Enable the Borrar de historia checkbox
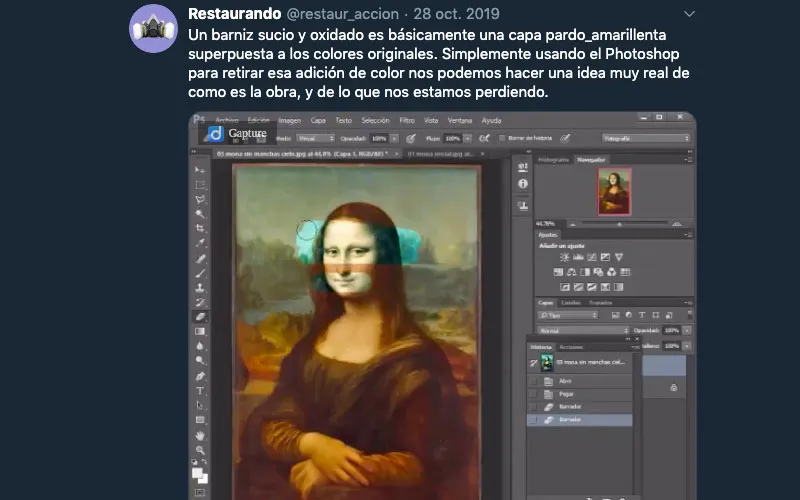 click(502, 138)
